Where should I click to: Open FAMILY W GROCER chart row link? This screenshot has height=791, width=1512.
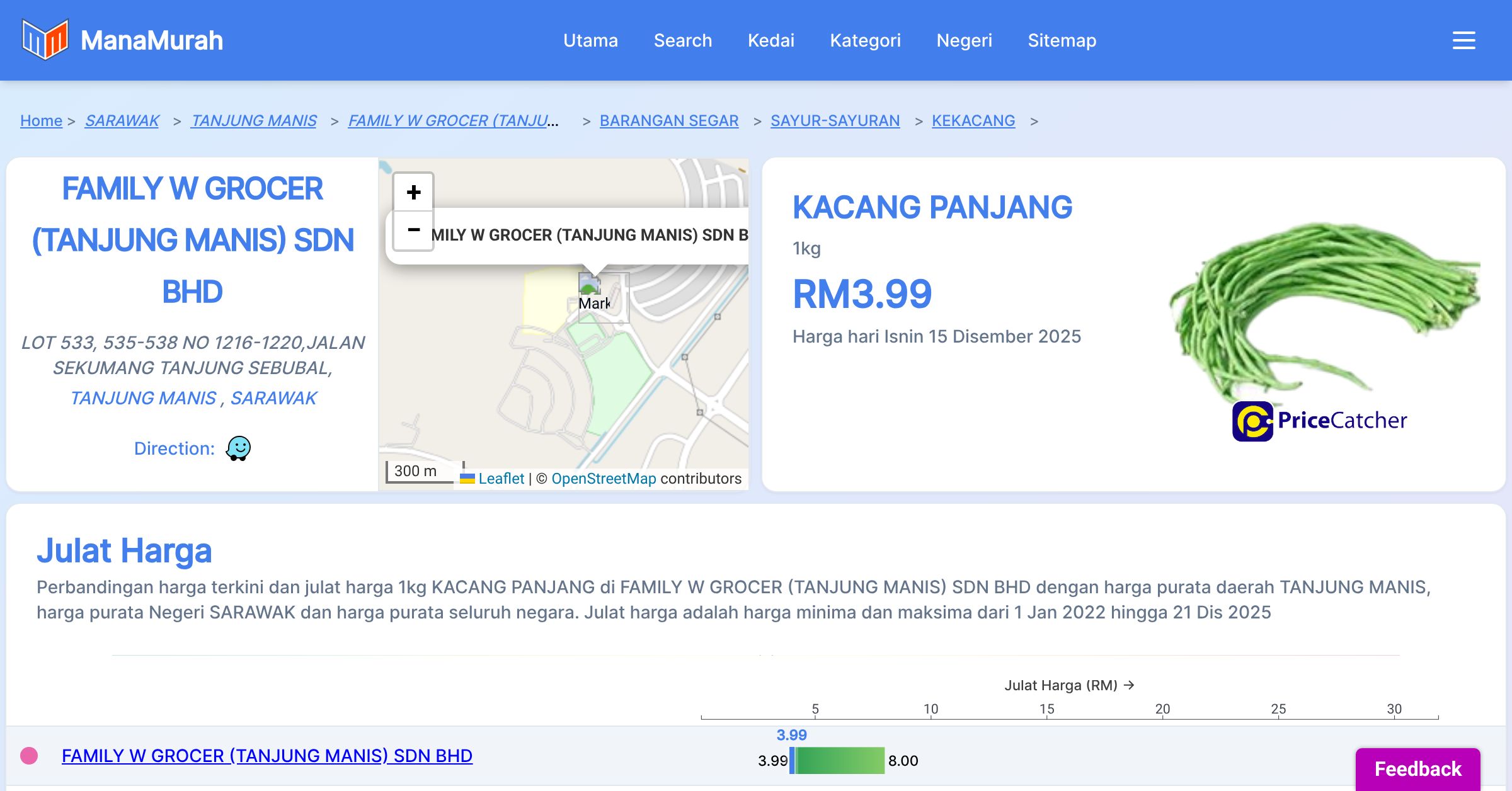click(x=267, y=756)
